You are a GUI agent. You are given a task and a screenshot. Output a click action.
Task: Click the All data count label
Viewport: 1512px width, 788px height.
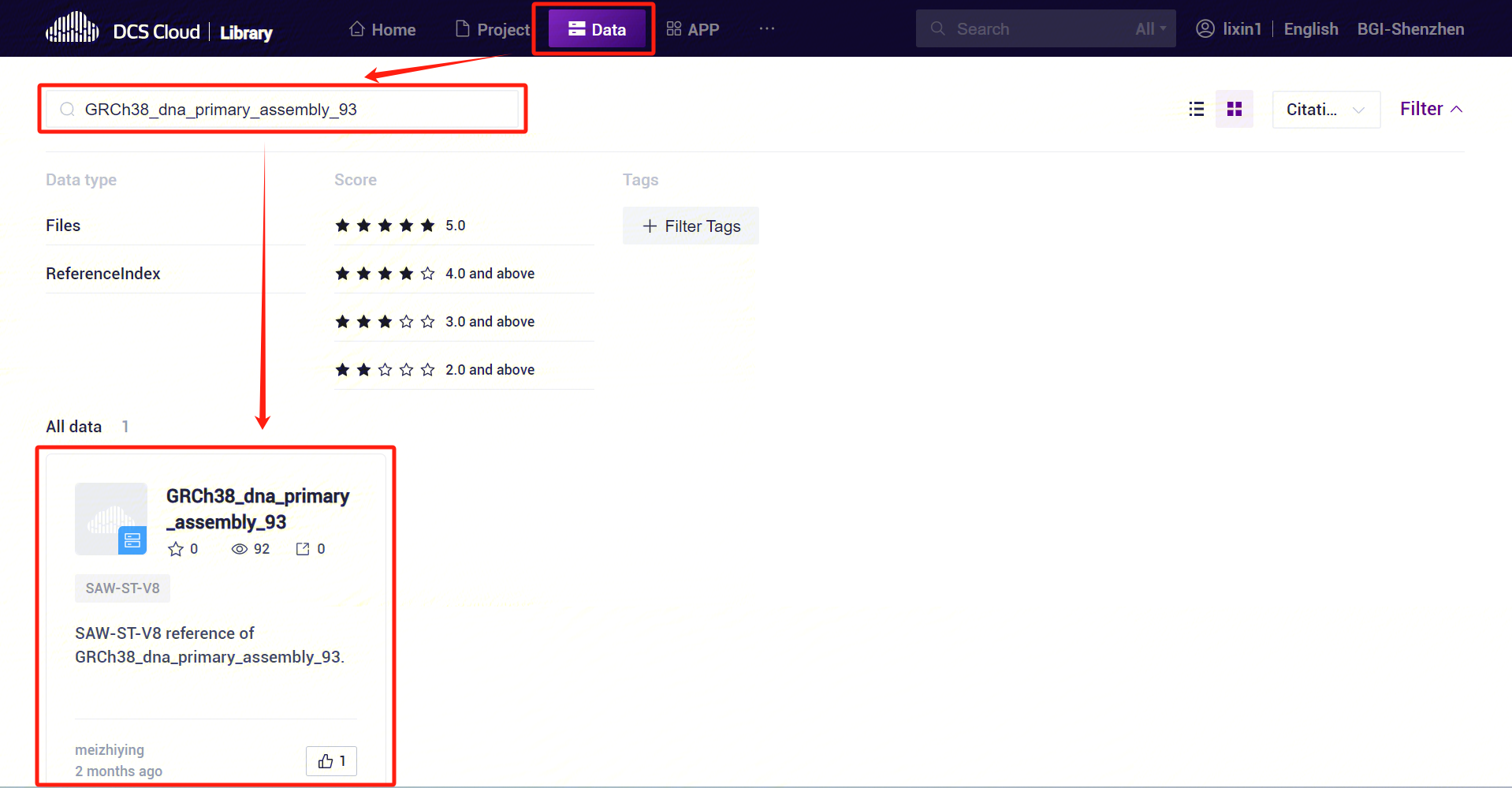pos(87,427)
